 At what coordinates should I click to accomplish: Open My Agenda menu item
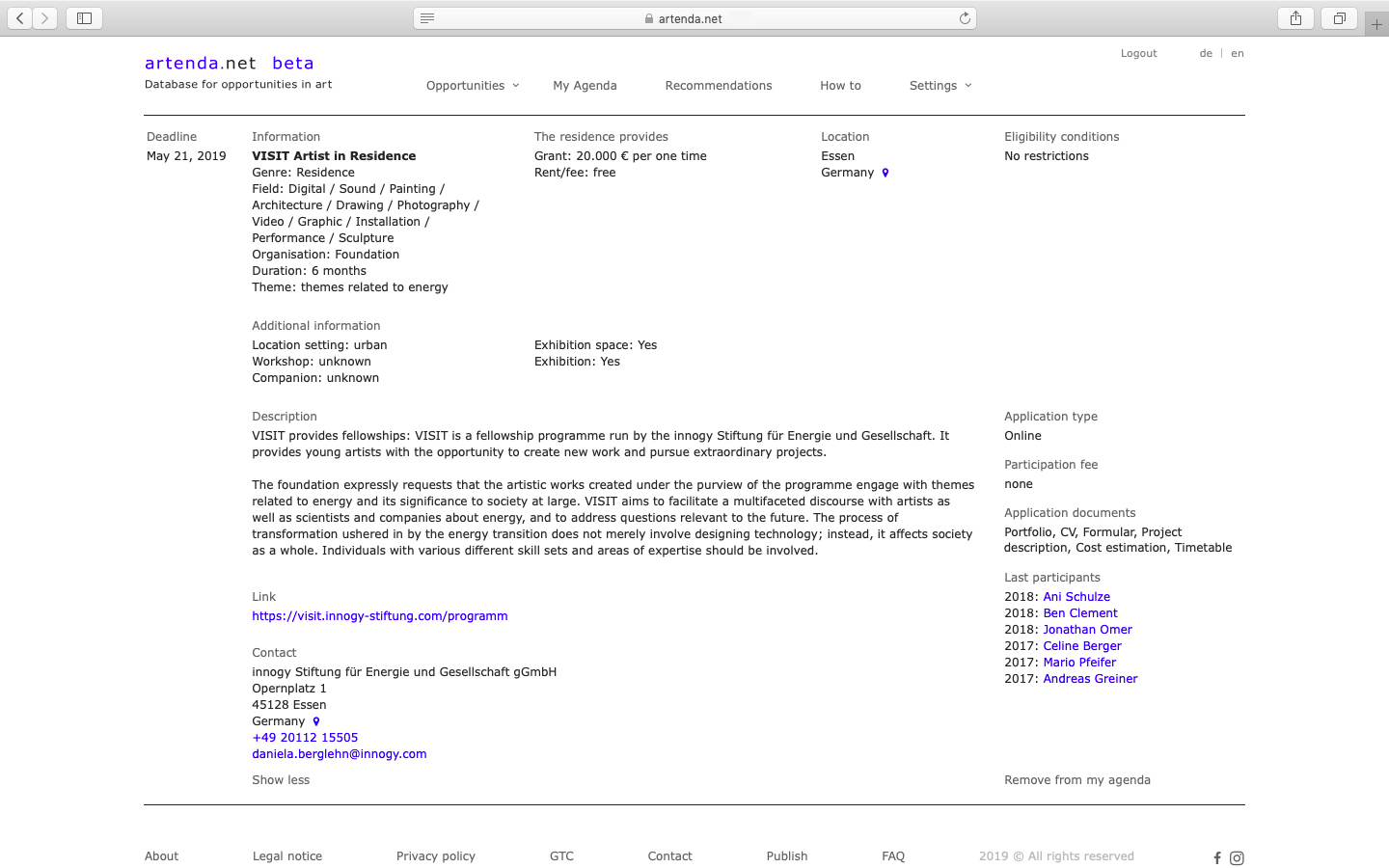pyautogui.click(x=585, y=86)
